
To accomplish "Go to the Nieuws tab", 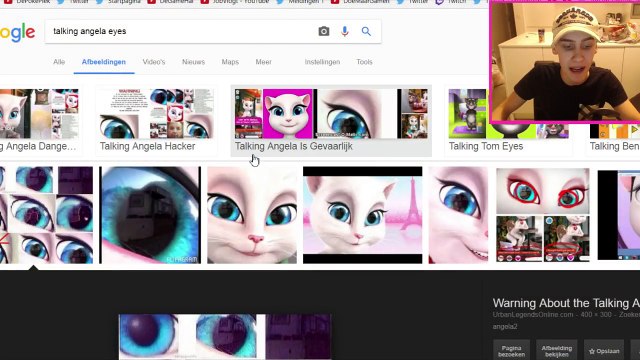I will [x=193, y=62].
